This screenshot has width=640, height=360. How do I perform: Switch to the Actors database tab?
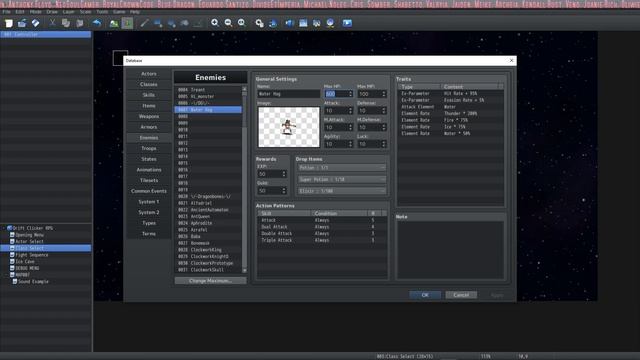149,74
